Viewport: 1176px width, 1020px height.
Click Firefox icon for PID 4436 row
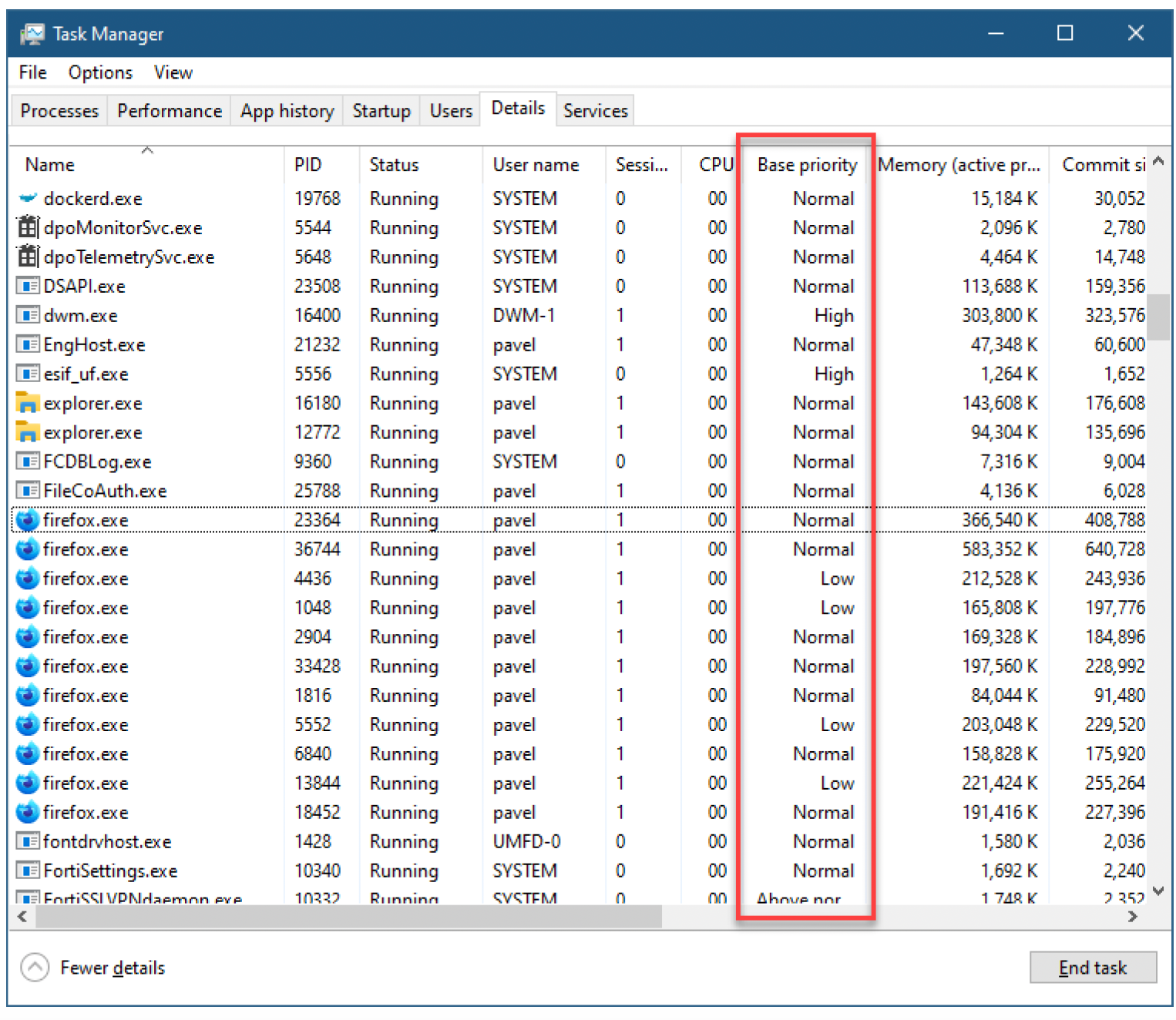28,579
